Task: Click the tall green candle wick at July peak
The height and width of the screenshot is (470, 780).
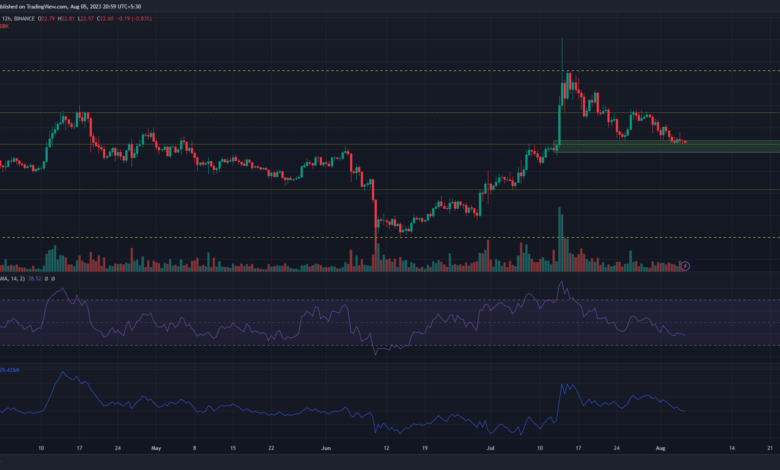Action: click(x=562, y=55)
